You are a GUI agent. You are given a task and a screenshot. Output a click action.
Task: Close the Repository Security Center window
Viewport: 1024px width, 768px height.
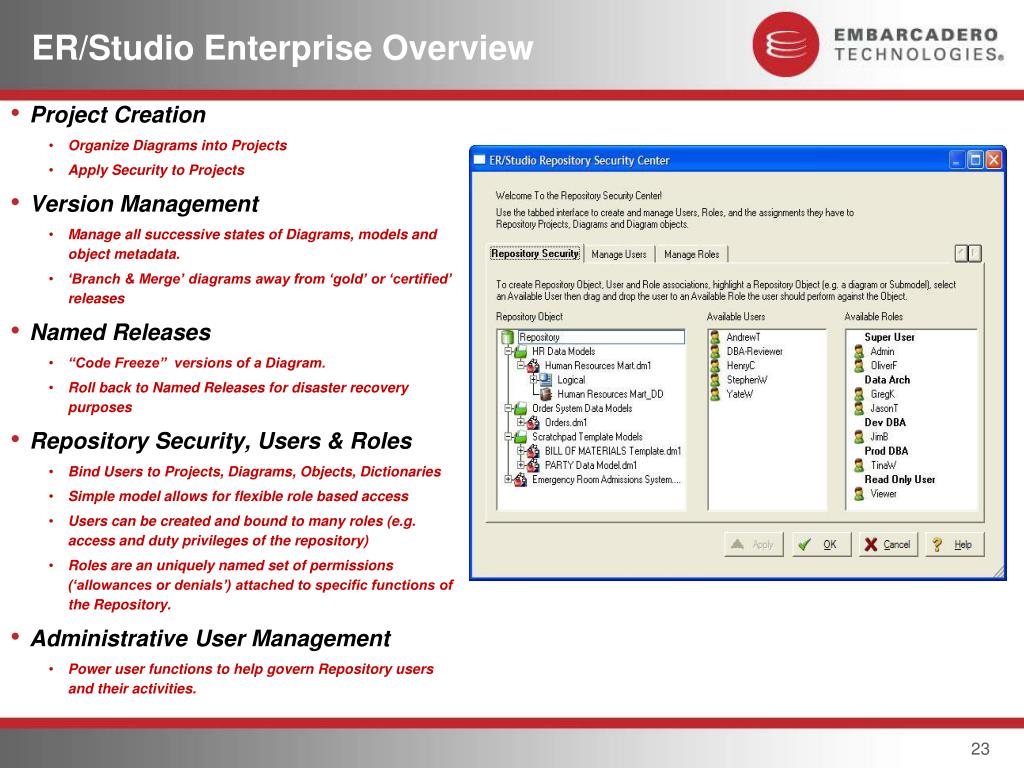(x=993, y=160)
